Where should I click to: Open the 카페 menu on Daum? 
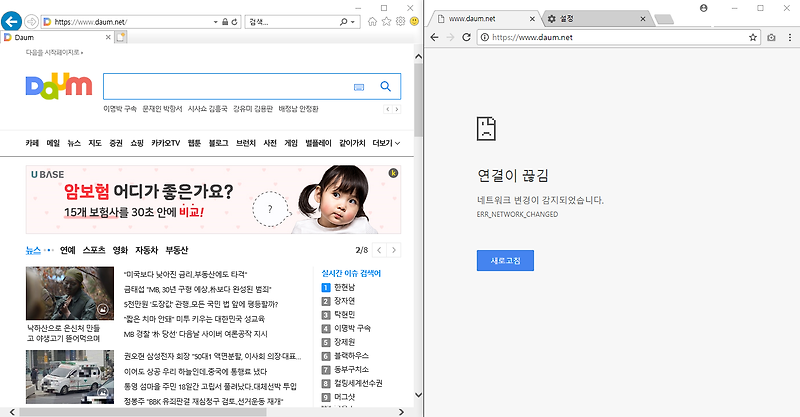(x=32, y=143)
